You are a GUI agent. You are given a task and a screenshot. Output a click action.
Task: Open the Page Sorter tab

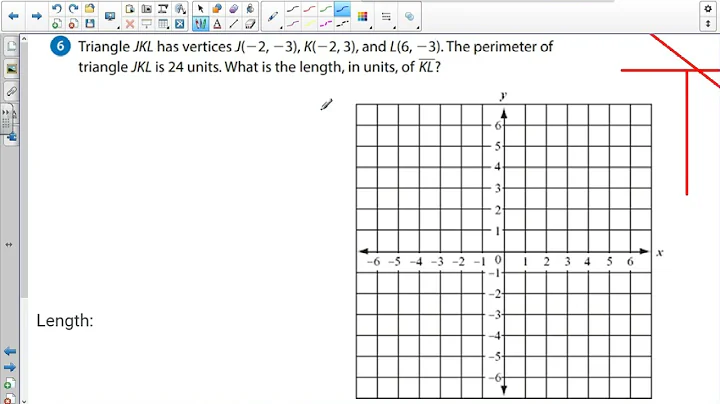coord(11,46)
